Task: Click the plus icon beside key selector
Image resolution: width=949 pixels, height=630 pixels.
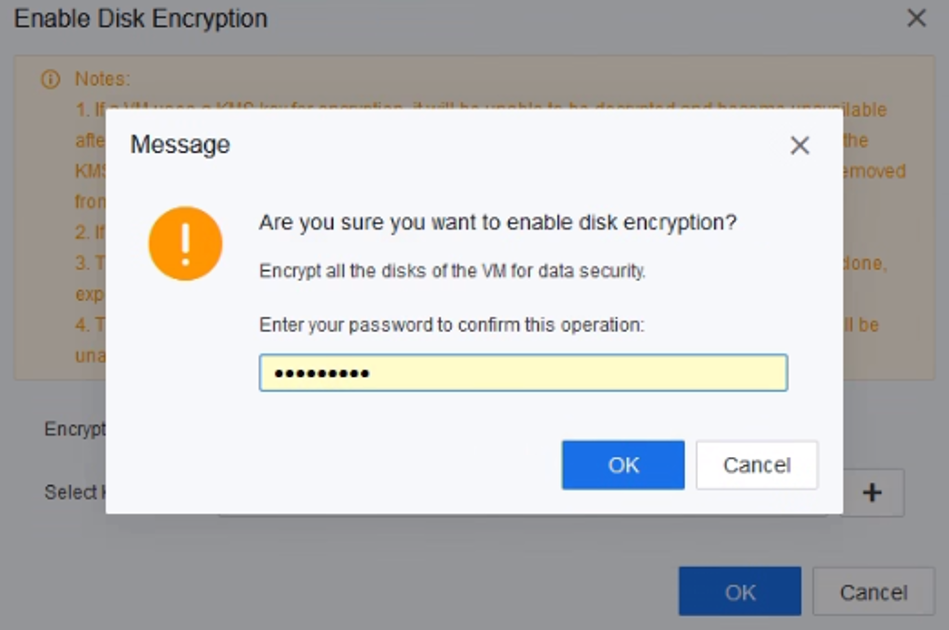Action: point(872,493)
